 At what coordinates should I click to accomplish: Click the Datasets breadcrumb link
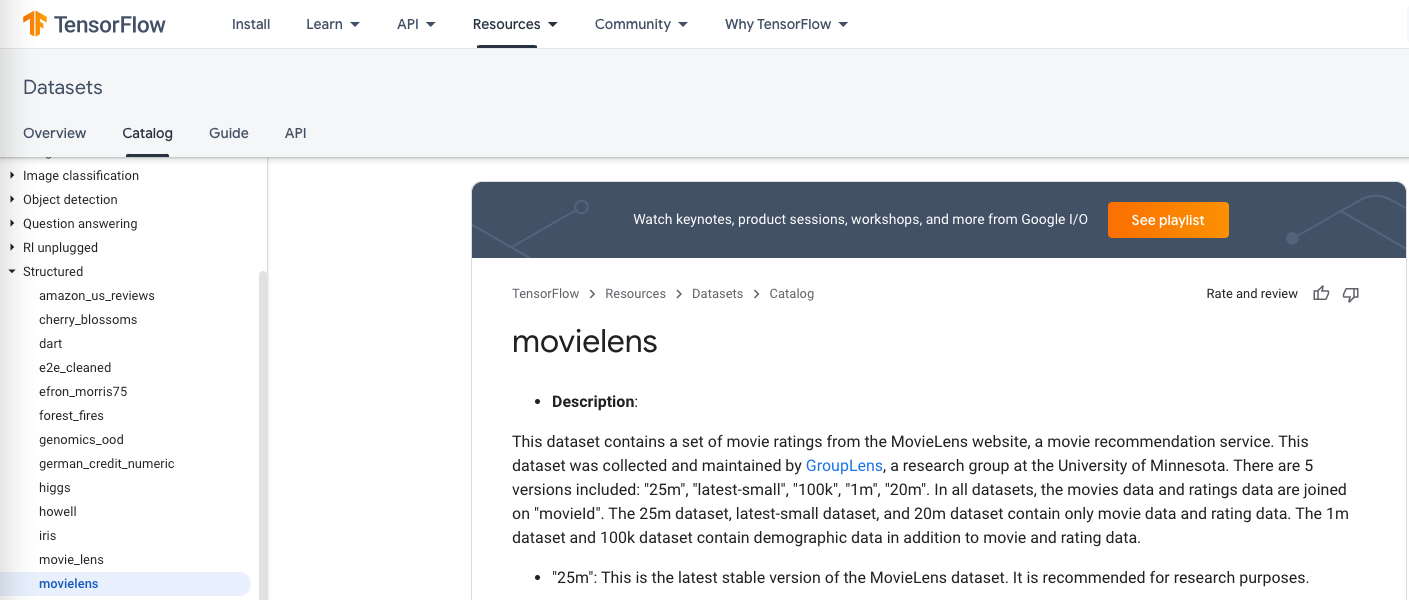click(717, 294)
